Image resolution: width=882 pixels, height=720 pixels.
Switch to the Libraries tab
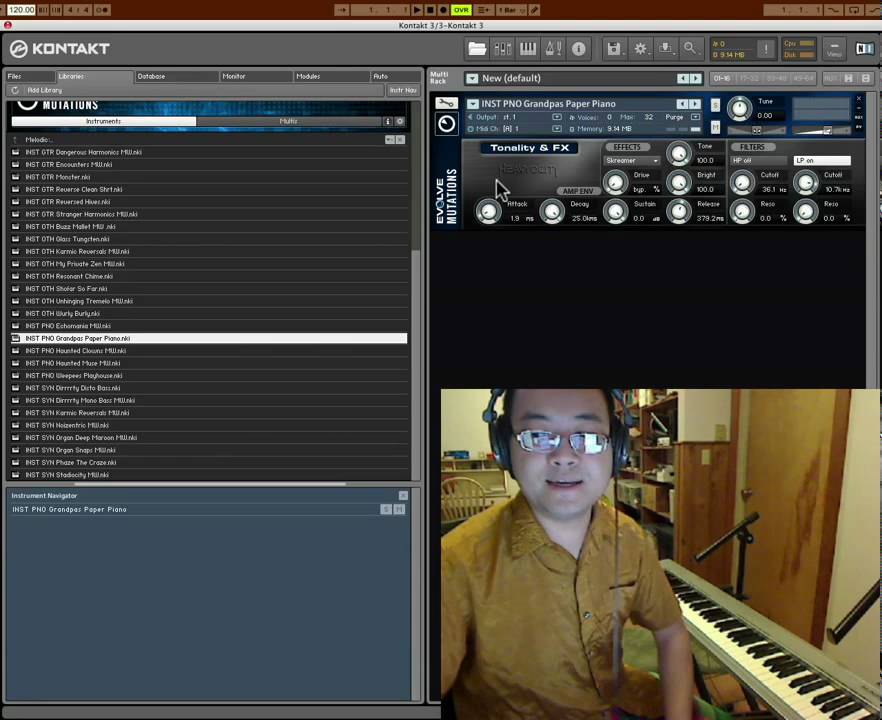click(x=94, y=76)
